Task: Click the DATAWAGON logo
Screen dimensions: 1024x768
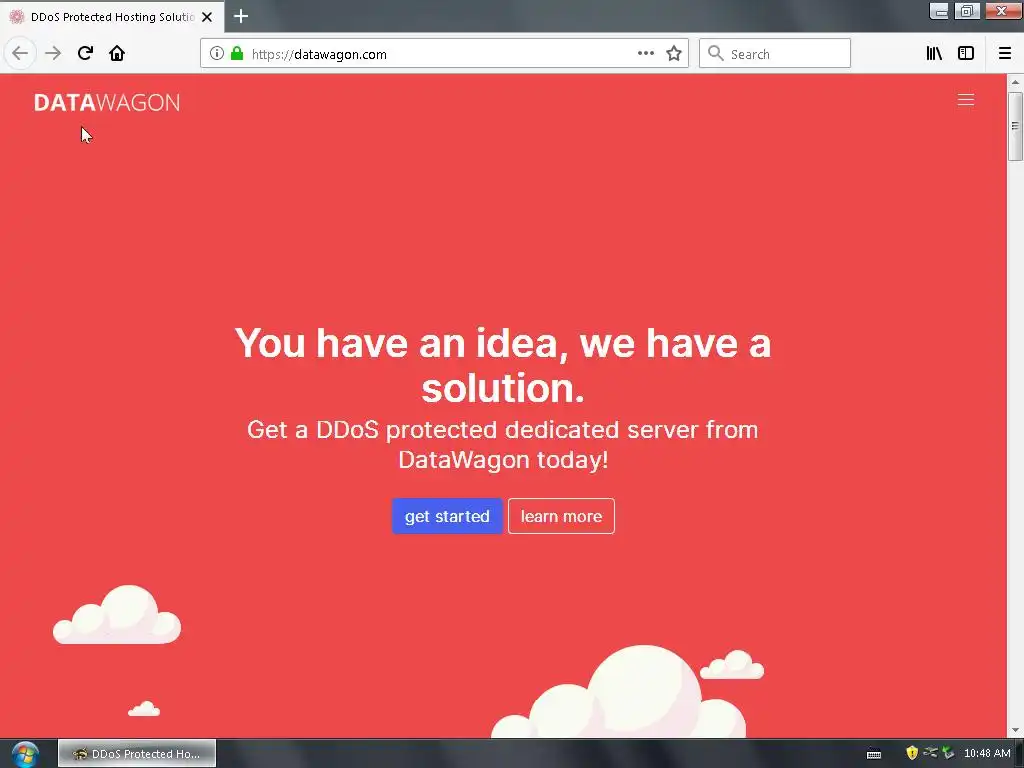Action: tap(107, 103)
